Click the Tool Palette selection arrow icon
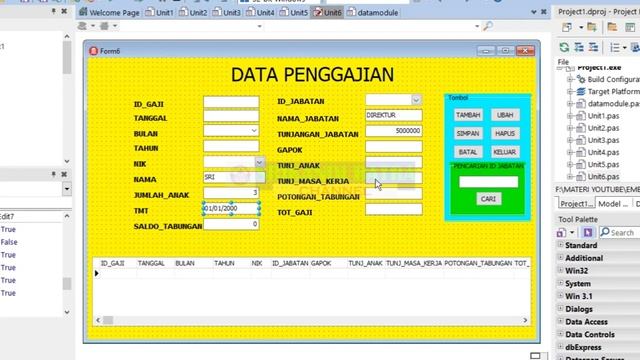 pyautogui.click(x=588, y=233)
